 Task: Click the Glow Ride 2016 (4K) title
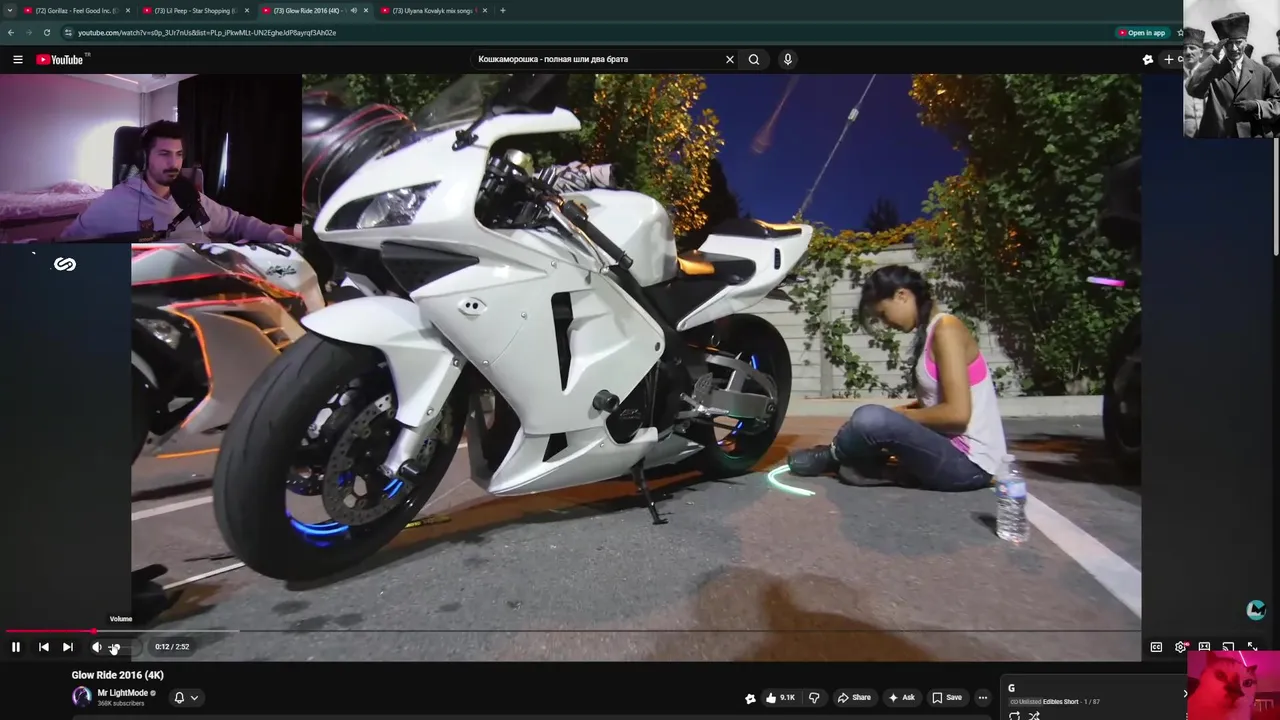(x=117, y=675)
